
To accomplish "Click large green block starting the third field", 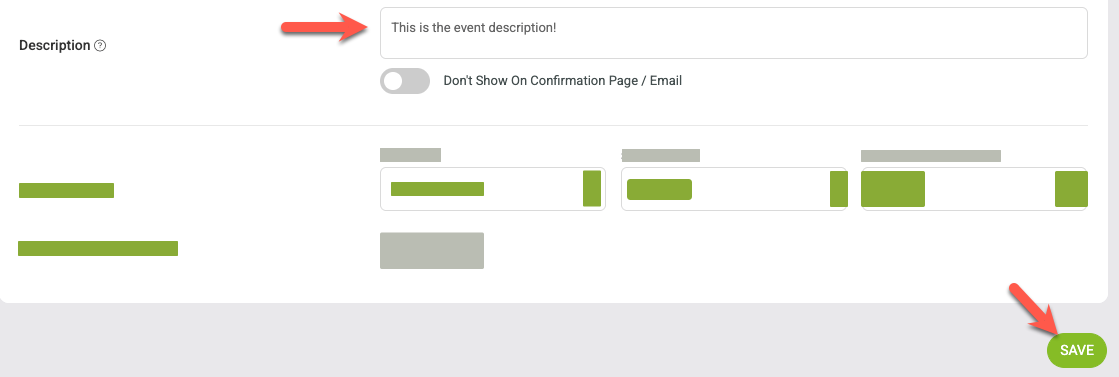I will point(893,188).
